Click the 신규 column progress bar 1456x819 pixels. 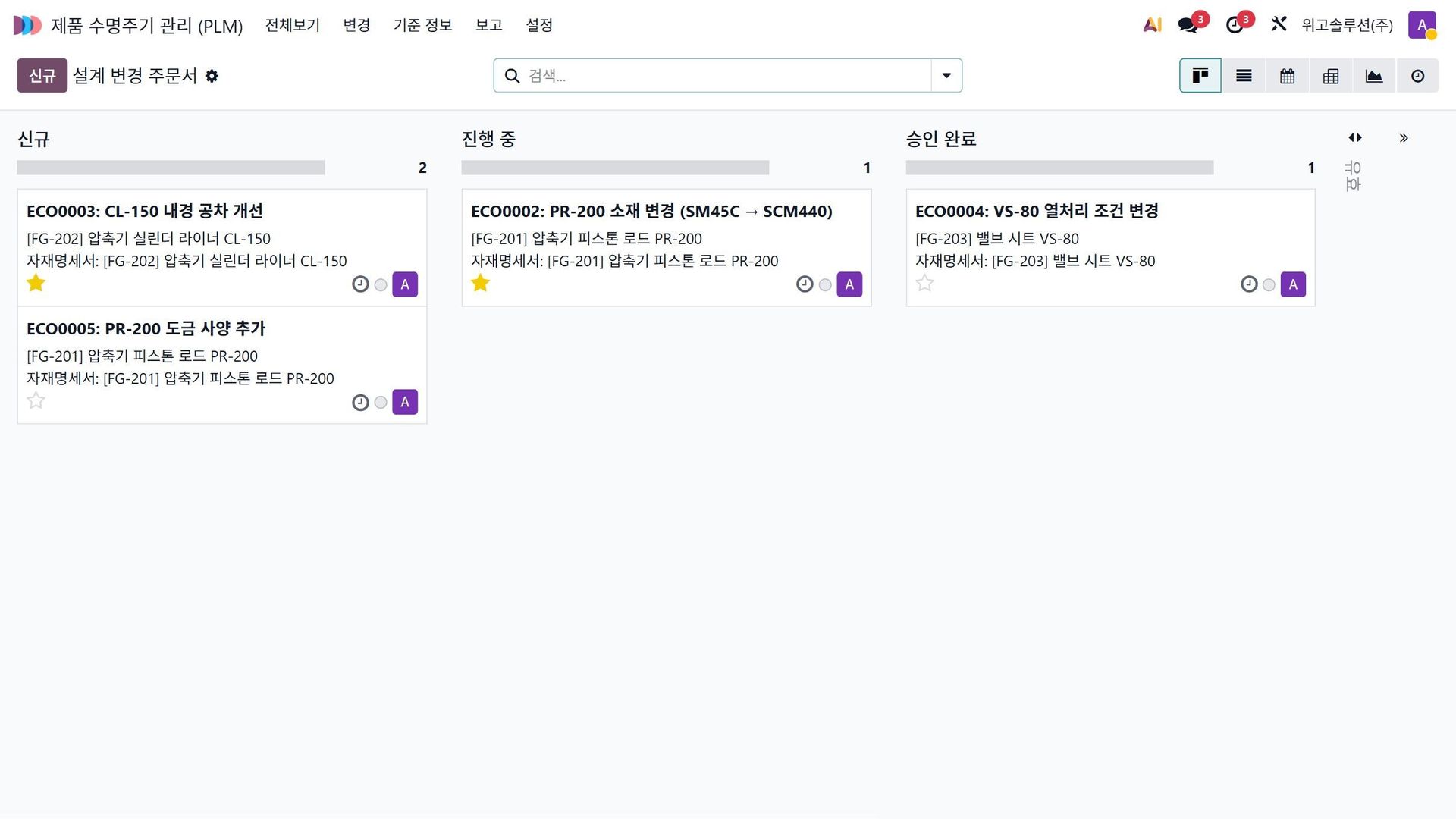click(171, 168)
